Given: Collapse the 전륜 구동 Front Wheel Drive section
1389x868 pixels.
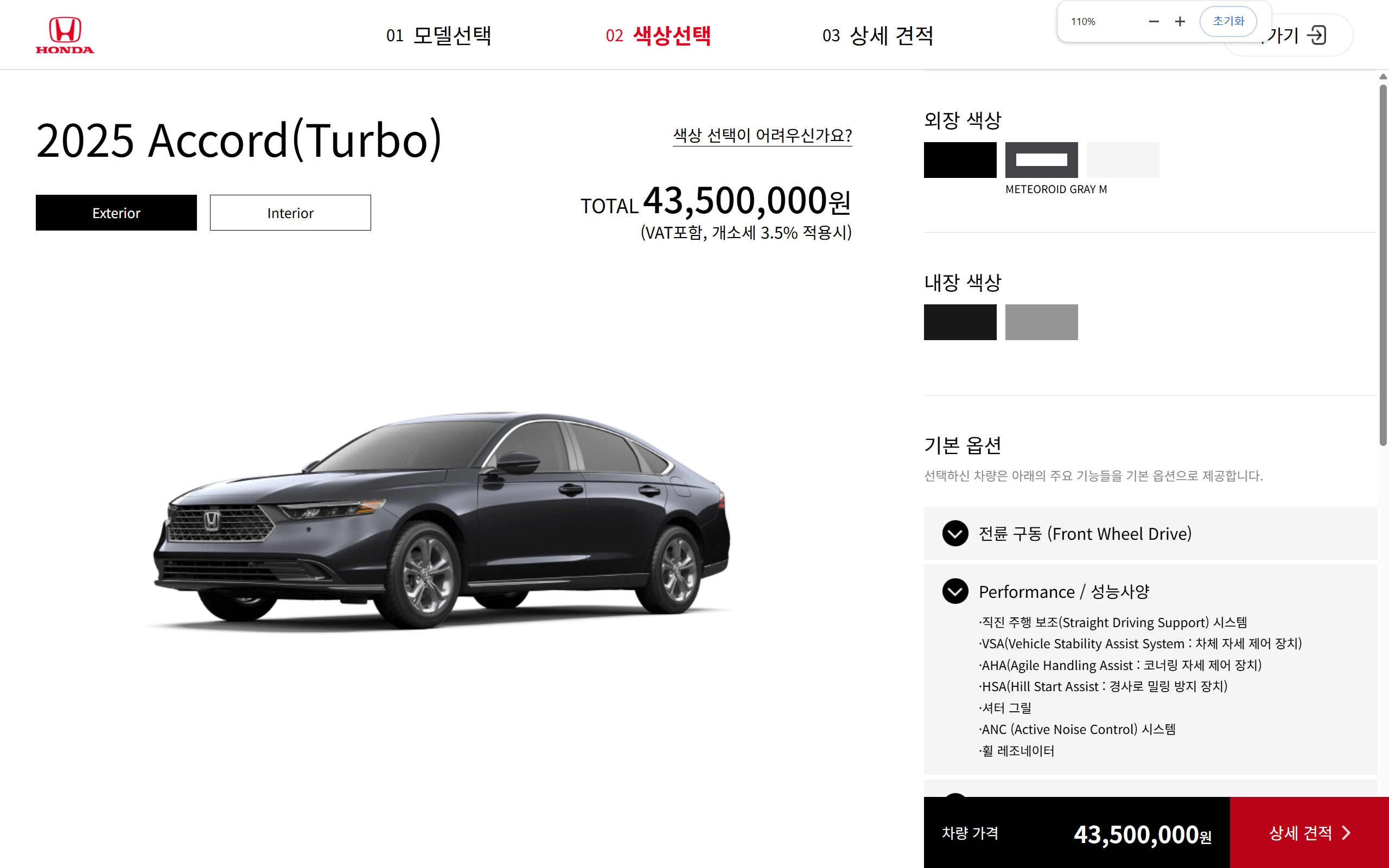Looking at the screenshot, I should pyautogui.click(x=955, y=533).
